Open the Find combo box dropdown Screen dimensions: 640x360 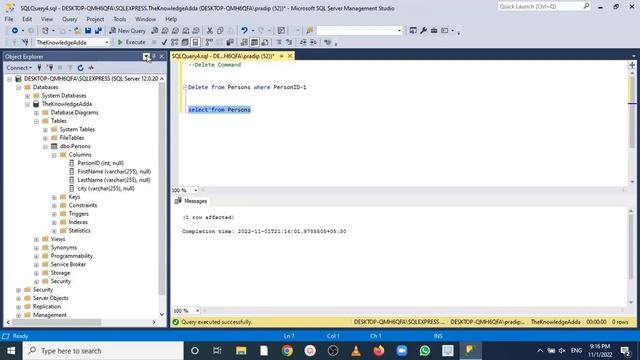pos(399,31)
